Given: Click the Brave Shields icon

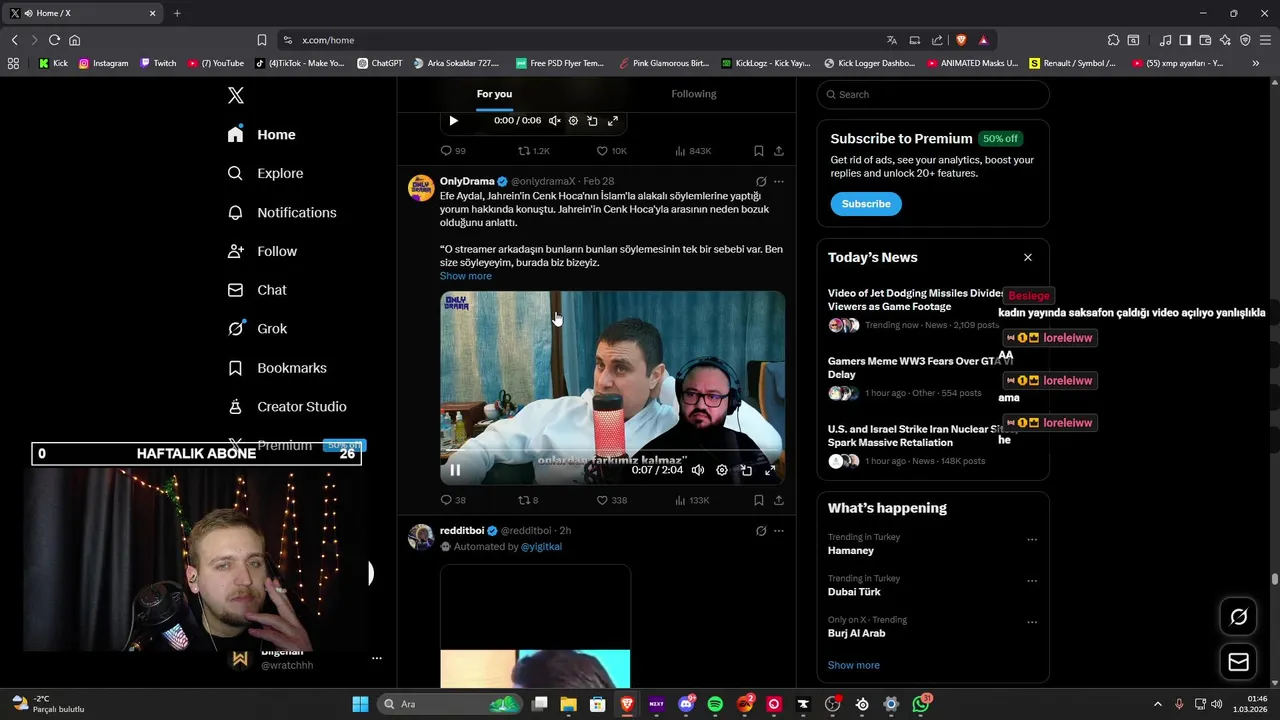Looking at the screenshot, I should click(x=961, y=40).
